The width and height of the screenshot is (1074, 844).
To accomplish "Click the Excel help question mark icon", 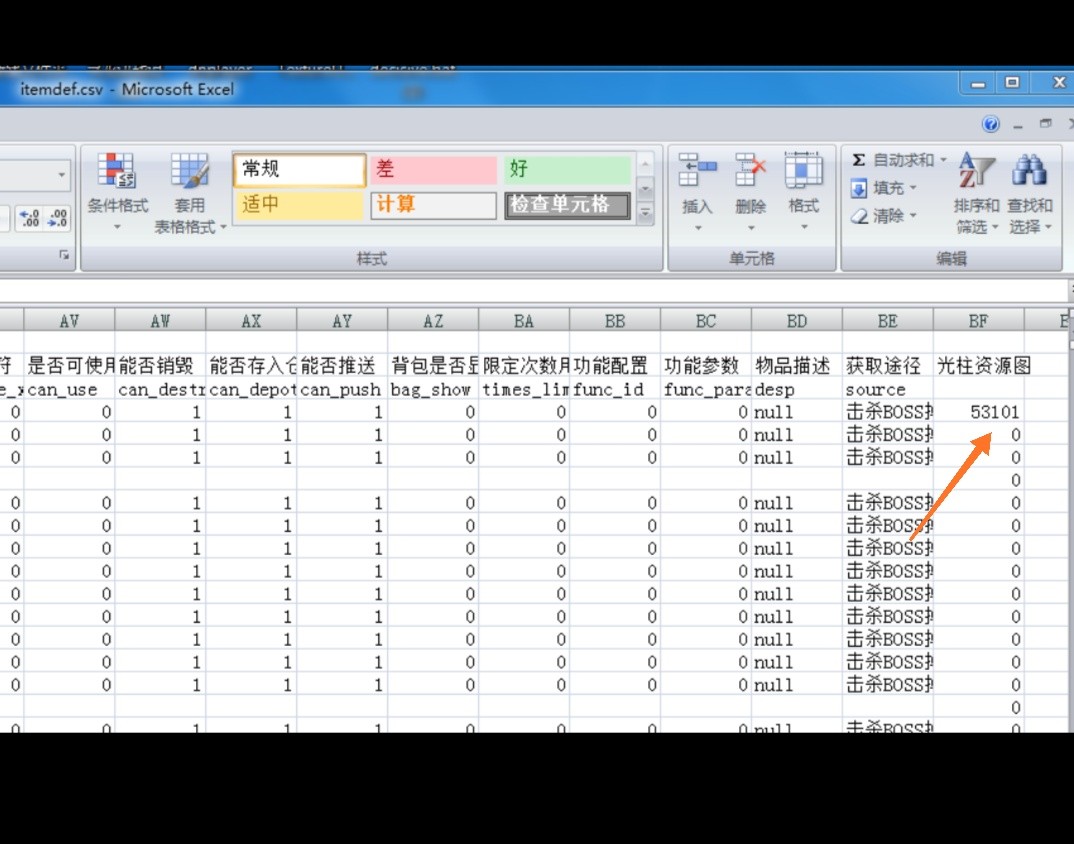I will click(991, 125).
